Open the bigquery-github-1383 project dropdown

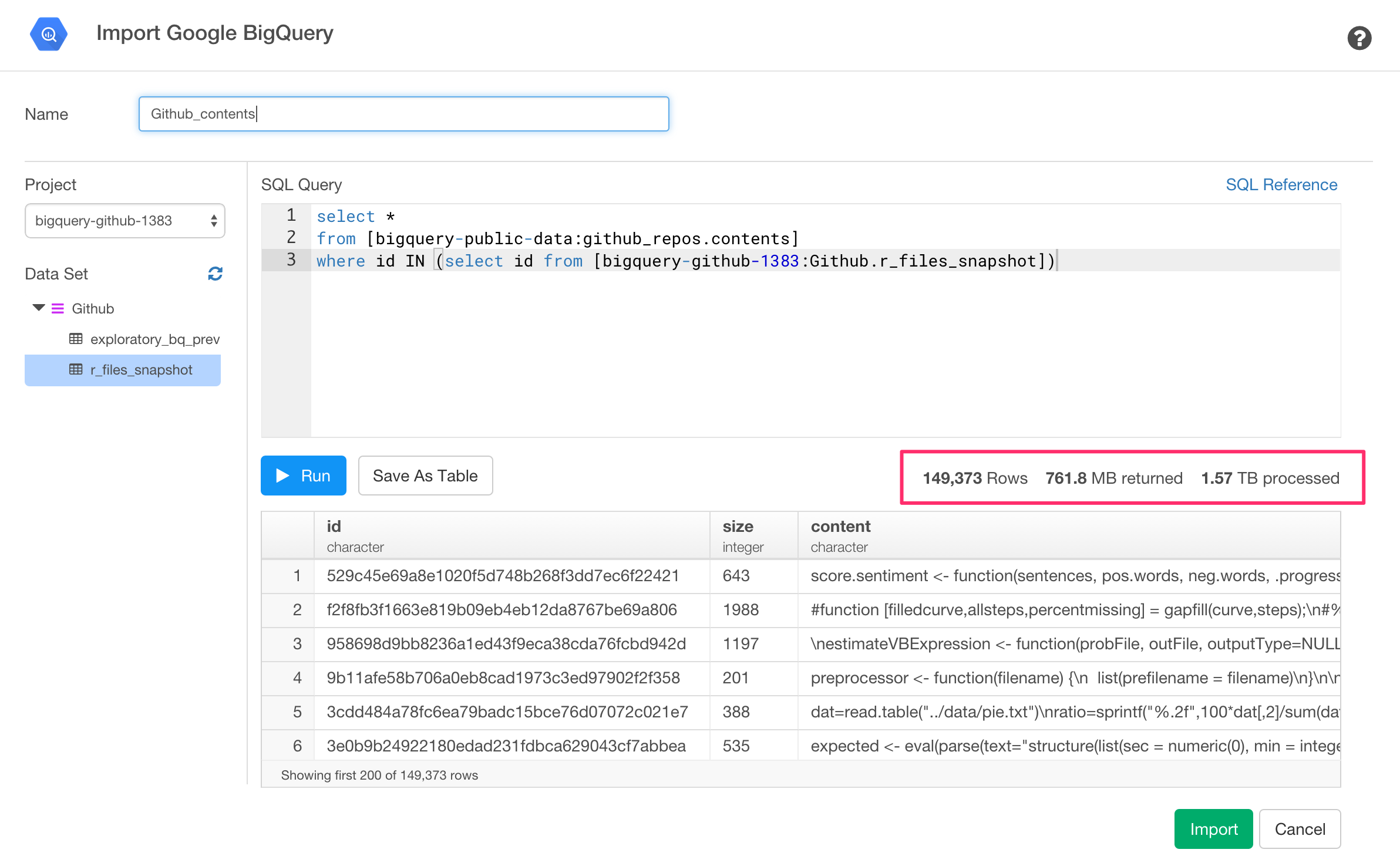pyautogui.click(x=124, y=221)
